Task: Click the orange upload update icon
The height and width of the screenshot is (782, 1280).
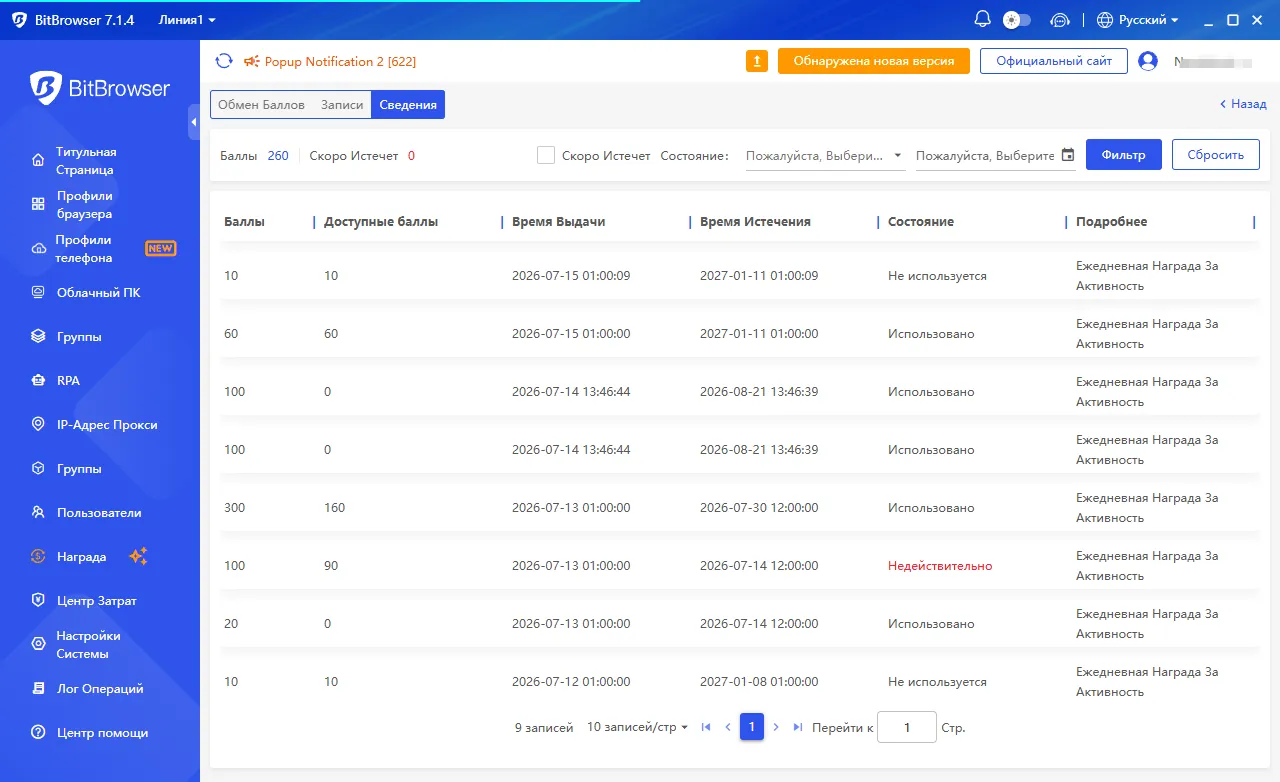Action: coord(757,61)
